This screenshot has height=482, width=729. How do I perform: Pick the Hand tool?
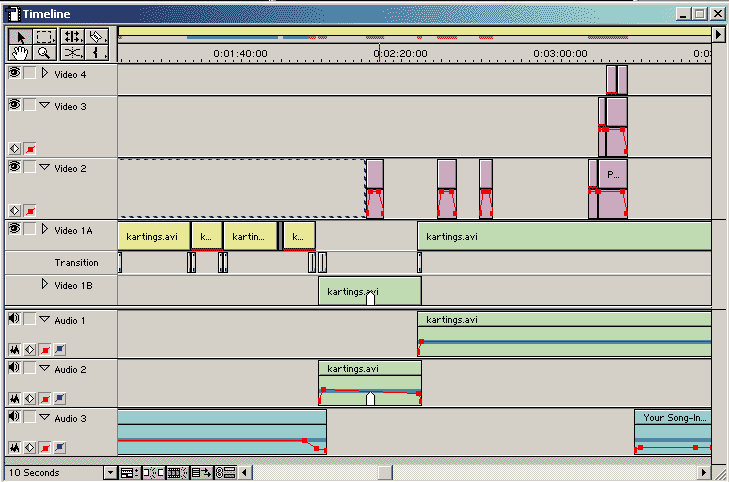(x=19, y=52)
